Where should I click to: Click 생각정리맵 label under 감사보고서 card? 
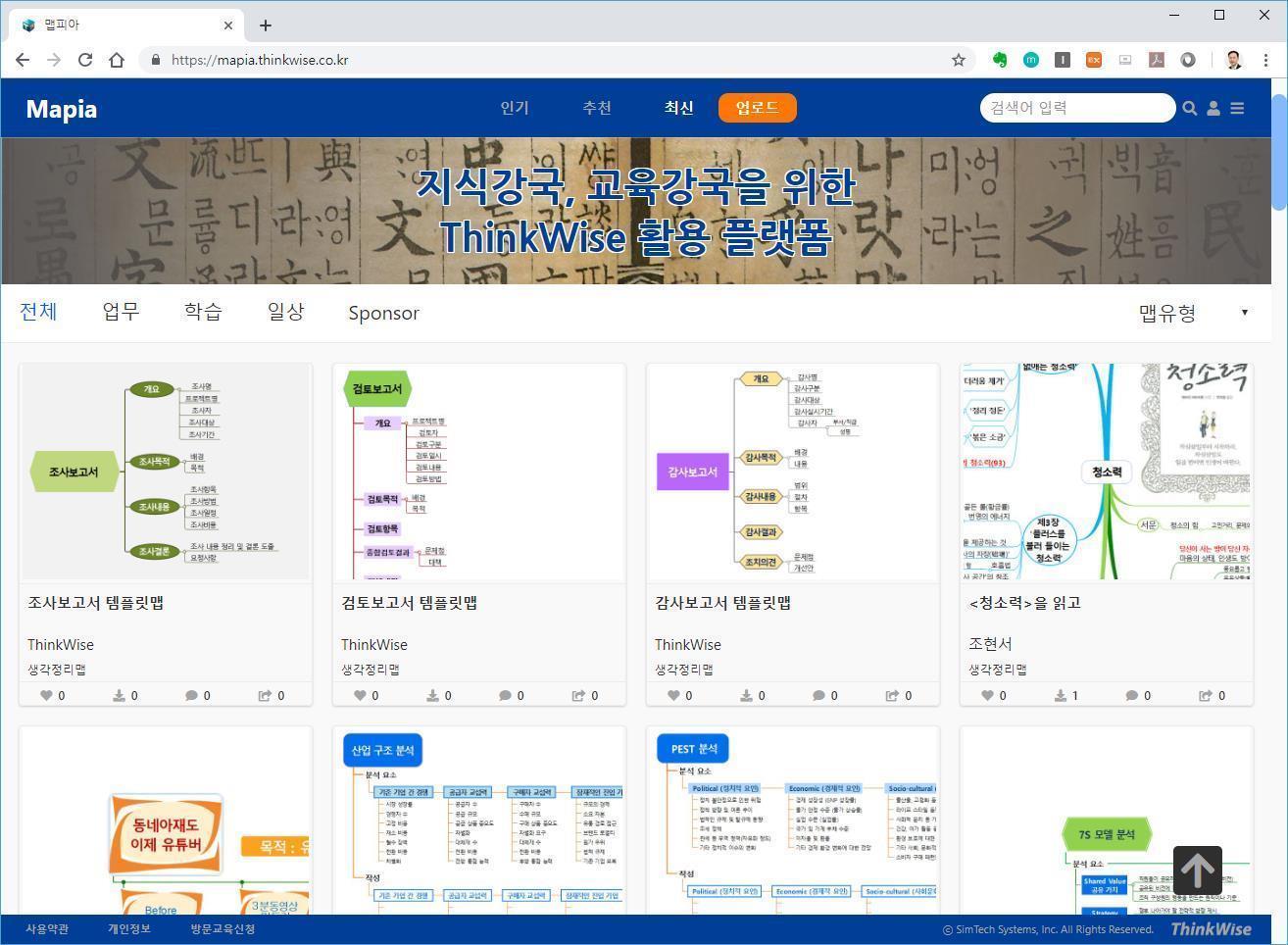(684, 670)
